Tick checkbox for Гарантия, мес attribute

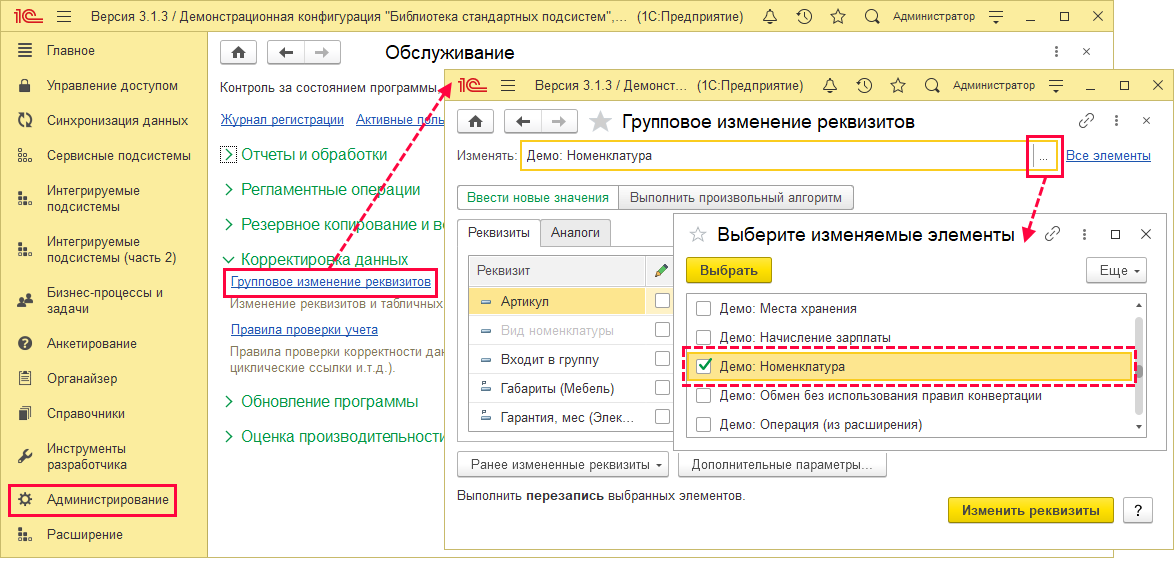pos(662,417)
